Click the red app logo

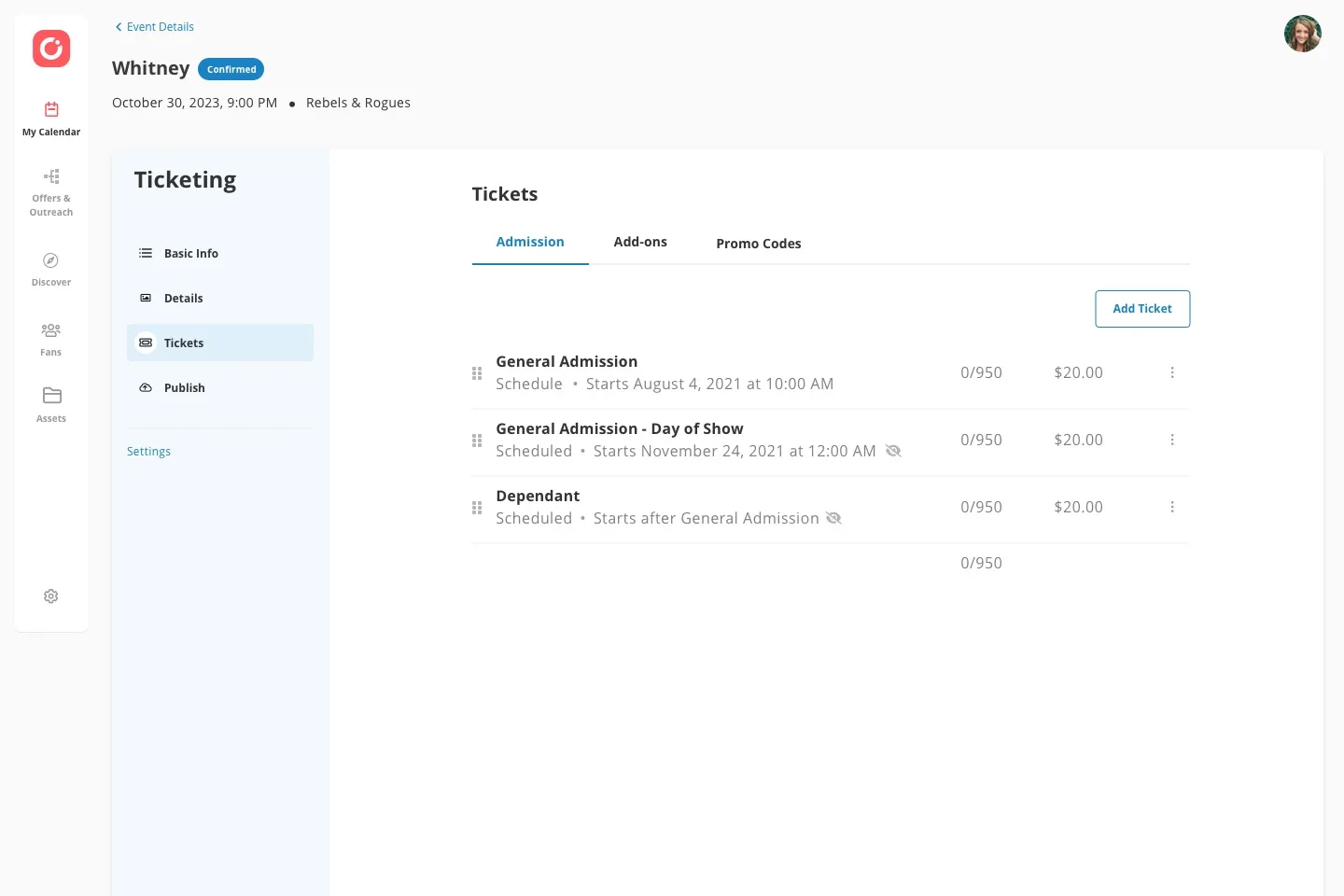point(51,49)
